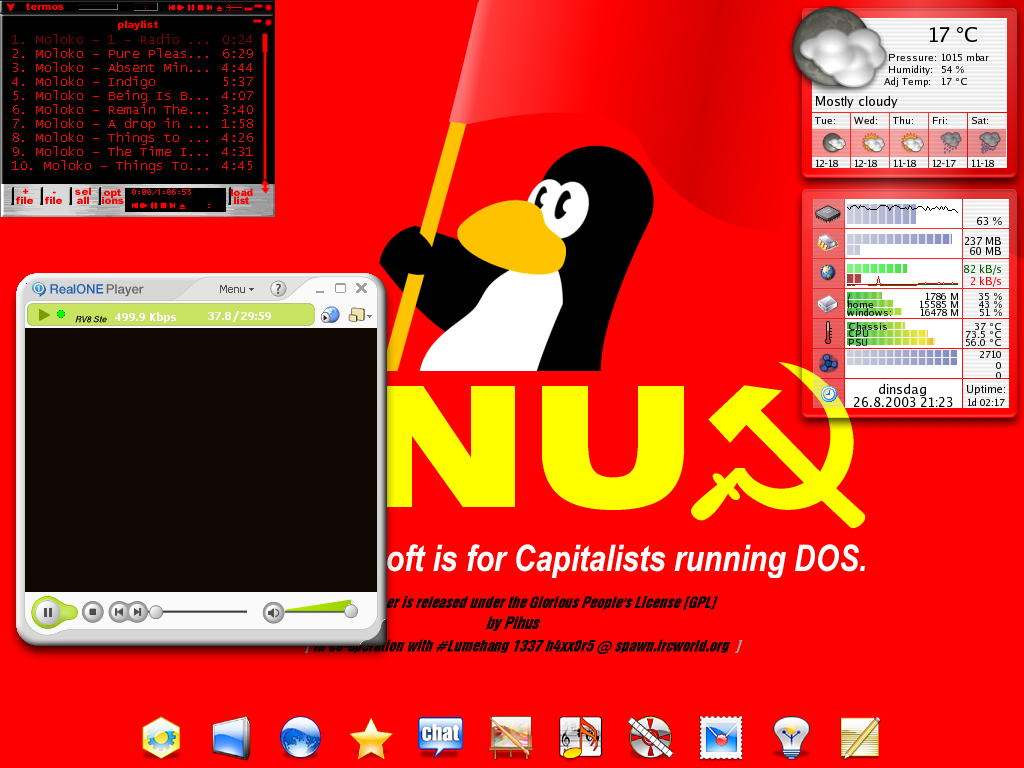Click the termos heart logo icon
The height and width of the screenshot is (768, 1024).
click(10, 7)
